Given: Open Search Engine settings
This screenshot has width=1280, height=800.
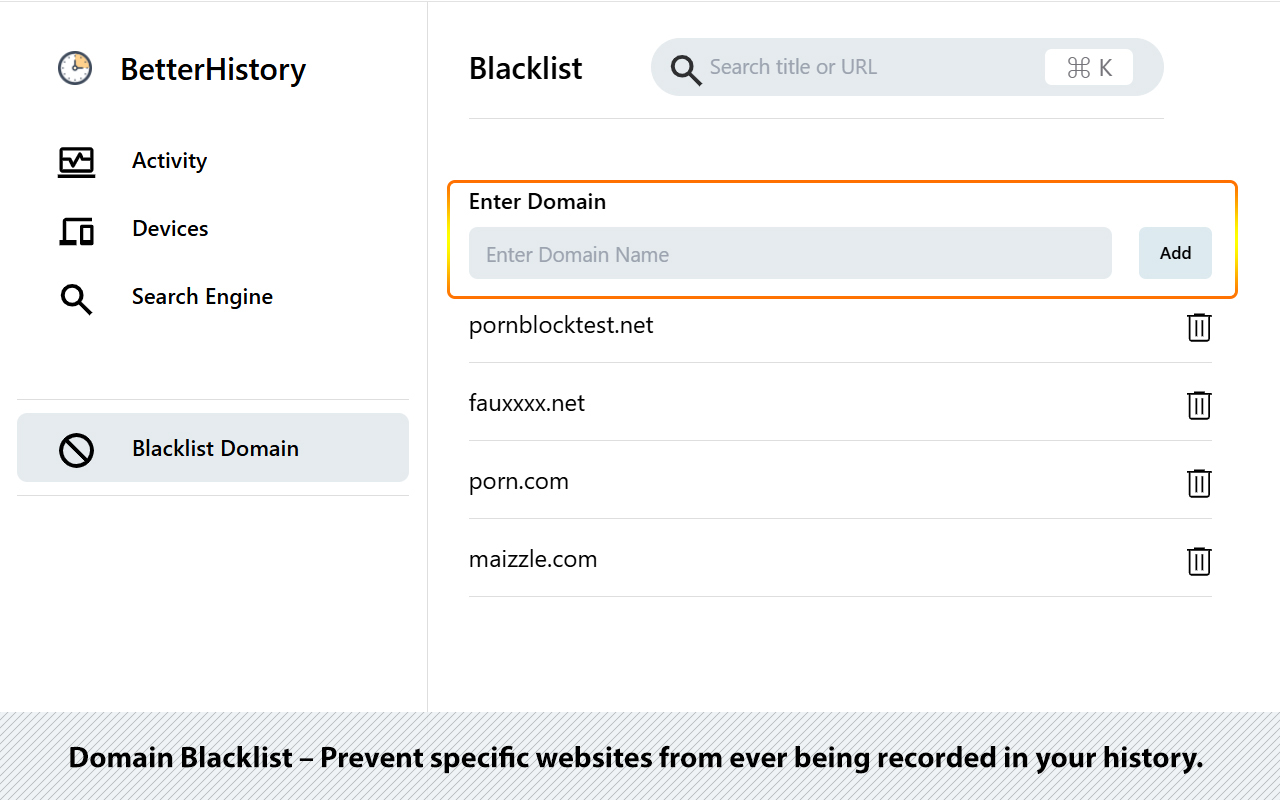Looking at the screenshot, I should (202, 297).
